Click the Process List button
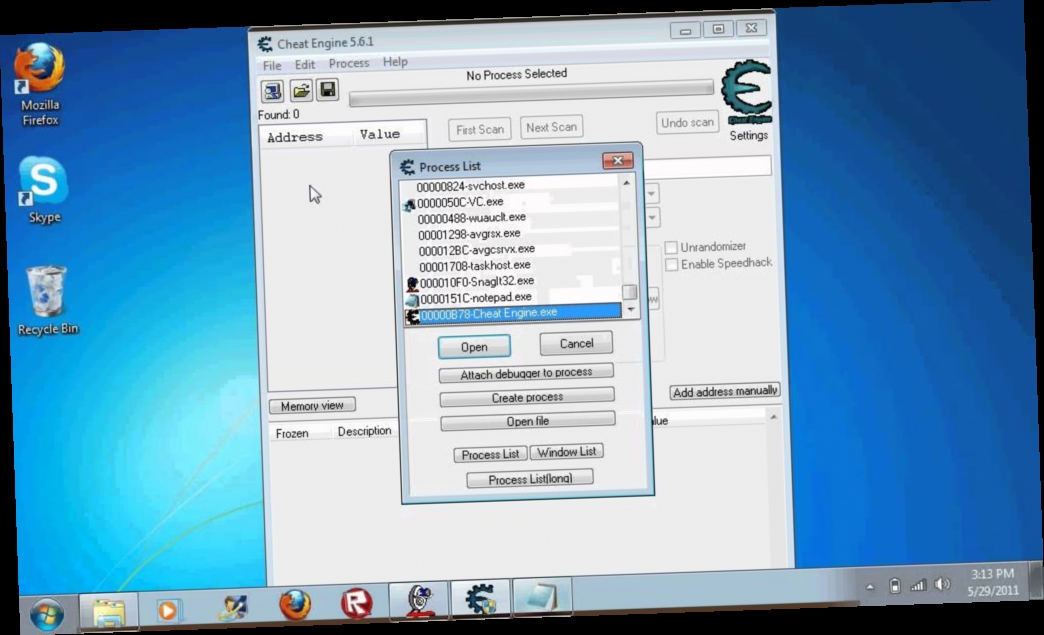 490,454
